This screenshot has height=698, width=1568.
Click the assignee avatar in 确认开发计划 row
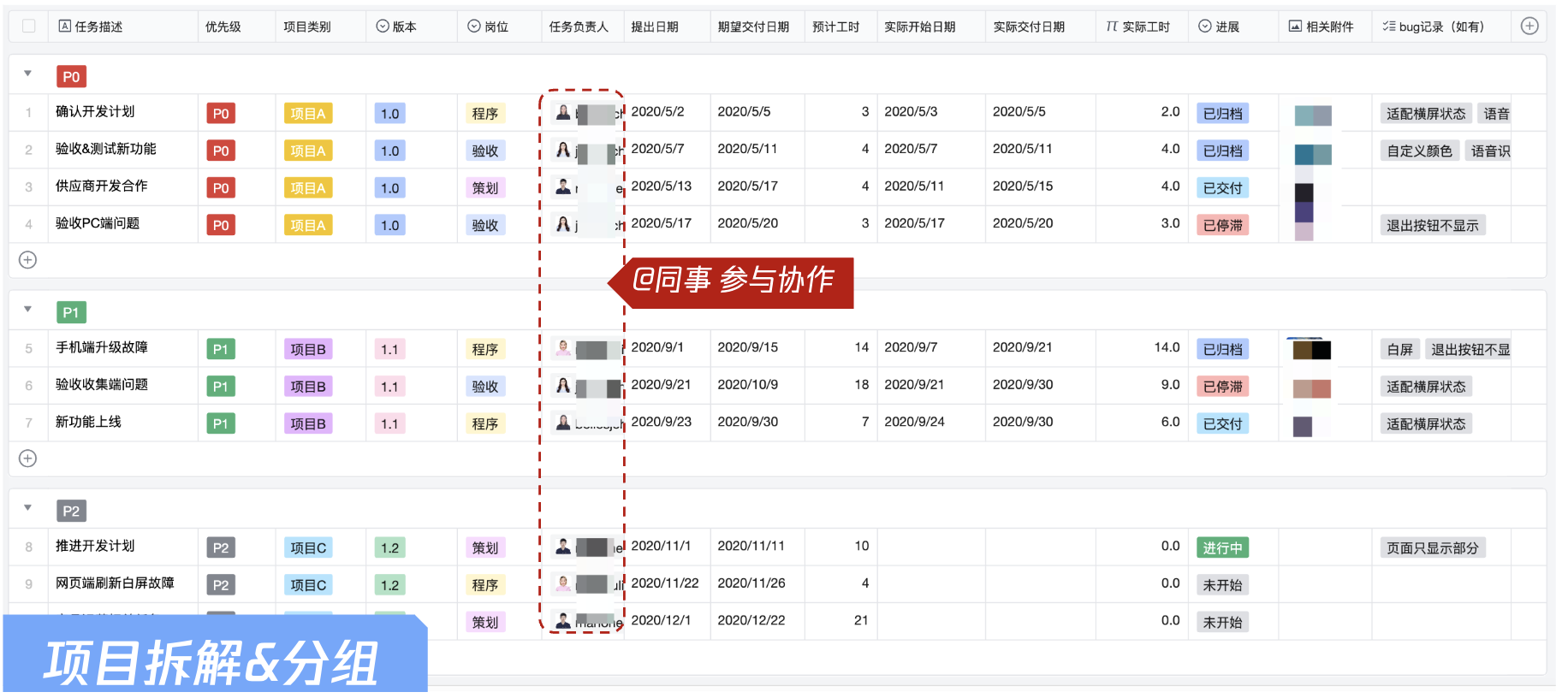tap(563, 112)
